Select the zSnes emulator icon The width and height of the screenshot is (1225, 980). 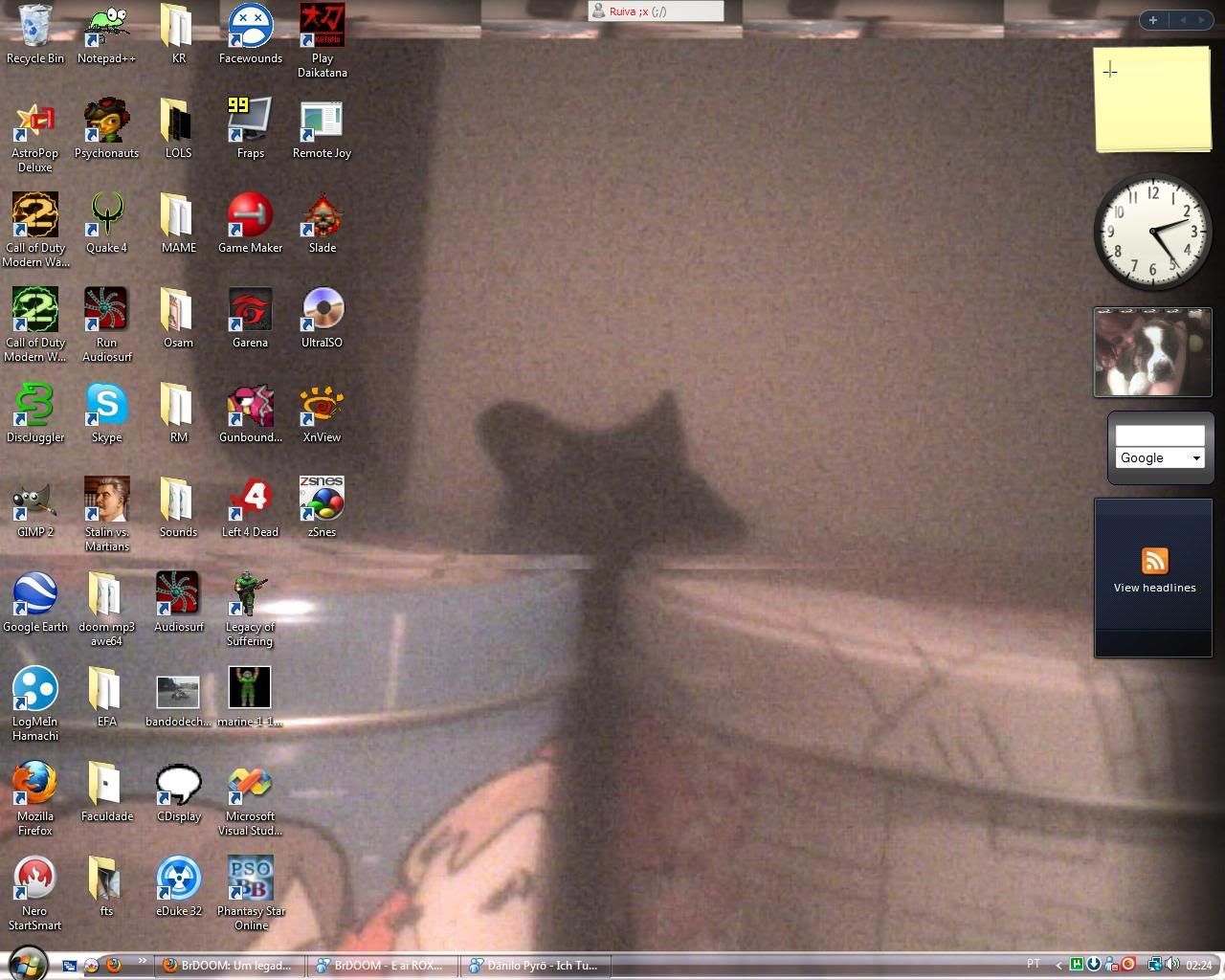(322, 507)
